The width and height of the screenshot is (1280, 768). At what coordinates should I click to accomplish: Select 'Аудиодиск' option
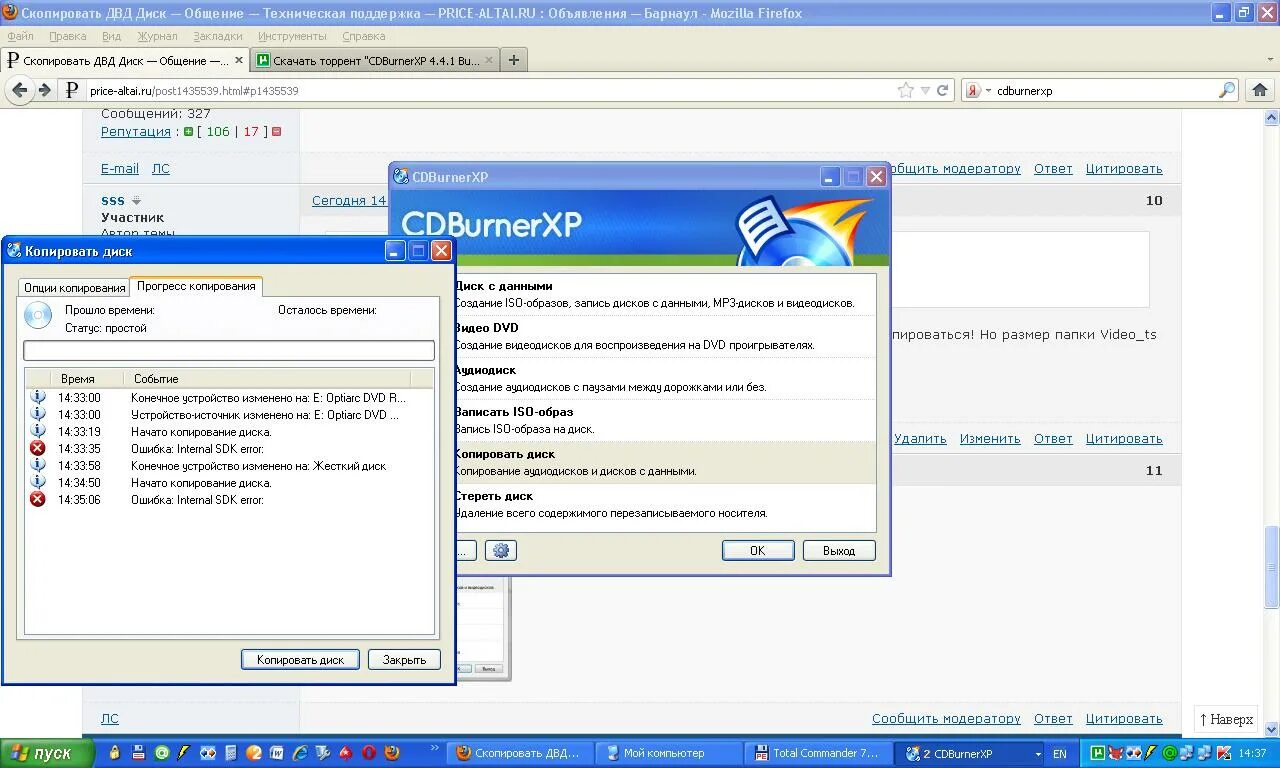[x=665, y=379]
